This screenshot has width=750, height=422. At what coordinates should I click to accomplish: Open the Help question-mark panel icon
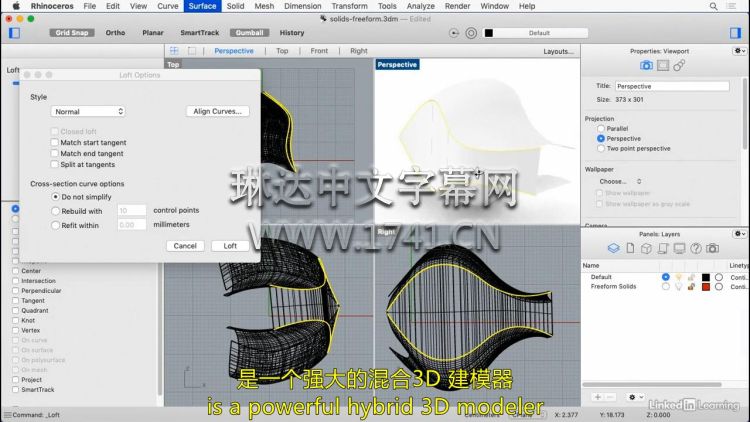point(696,248)
